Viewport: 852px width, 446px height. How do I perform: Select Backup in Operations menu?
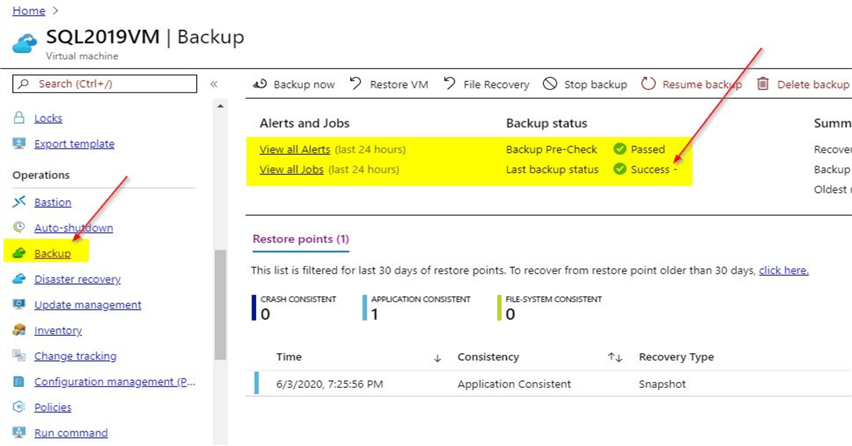pos(52,254)
